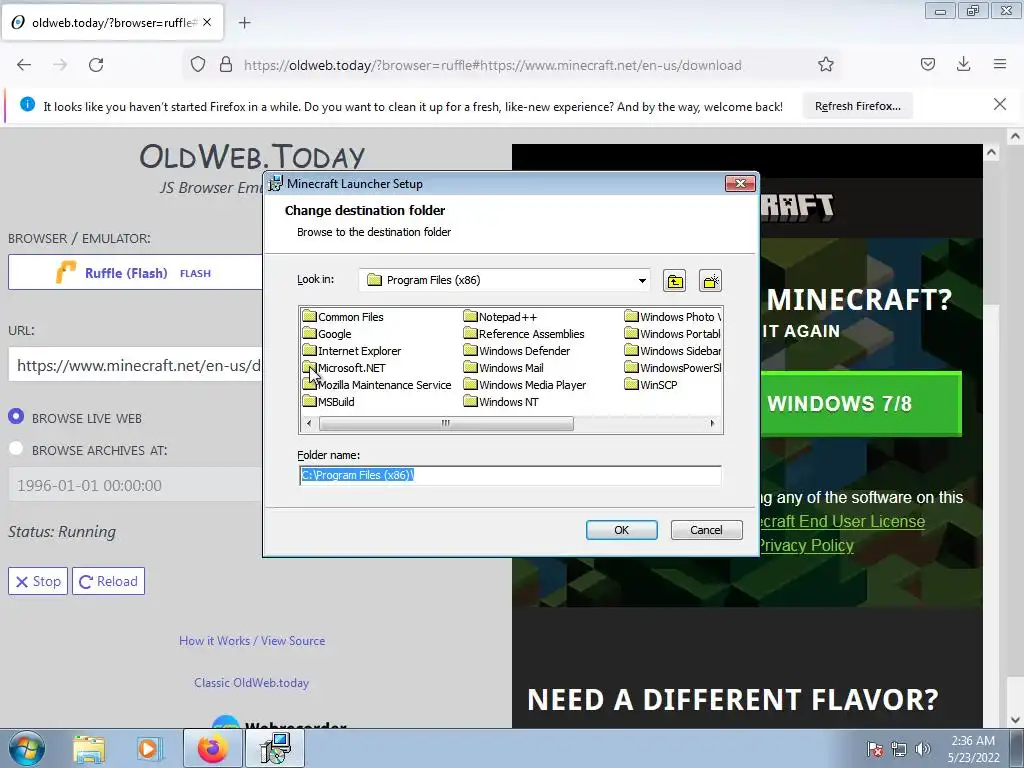This screenshot has height=768, width=1024.
Task: Select the MSBuild folder
Action: click(x=328, y=402)
